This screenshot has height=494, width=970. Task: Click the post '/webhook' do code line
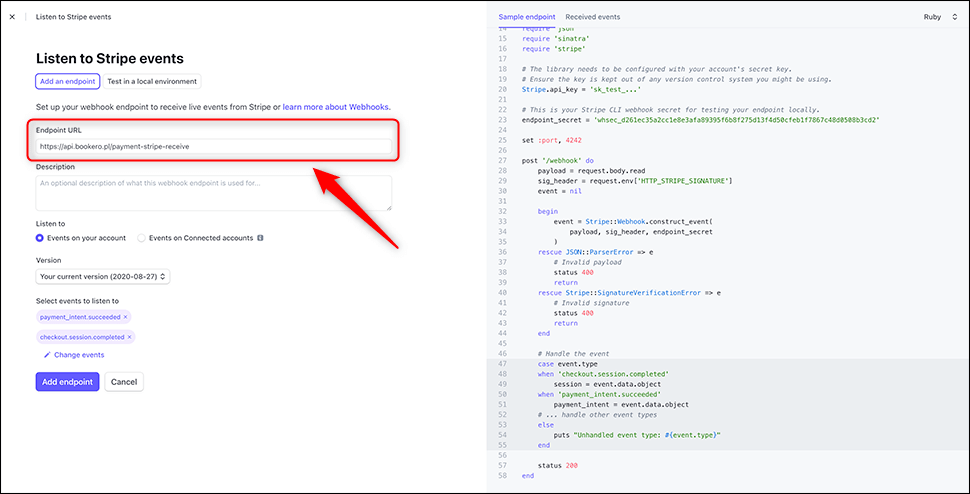point(557,160)
